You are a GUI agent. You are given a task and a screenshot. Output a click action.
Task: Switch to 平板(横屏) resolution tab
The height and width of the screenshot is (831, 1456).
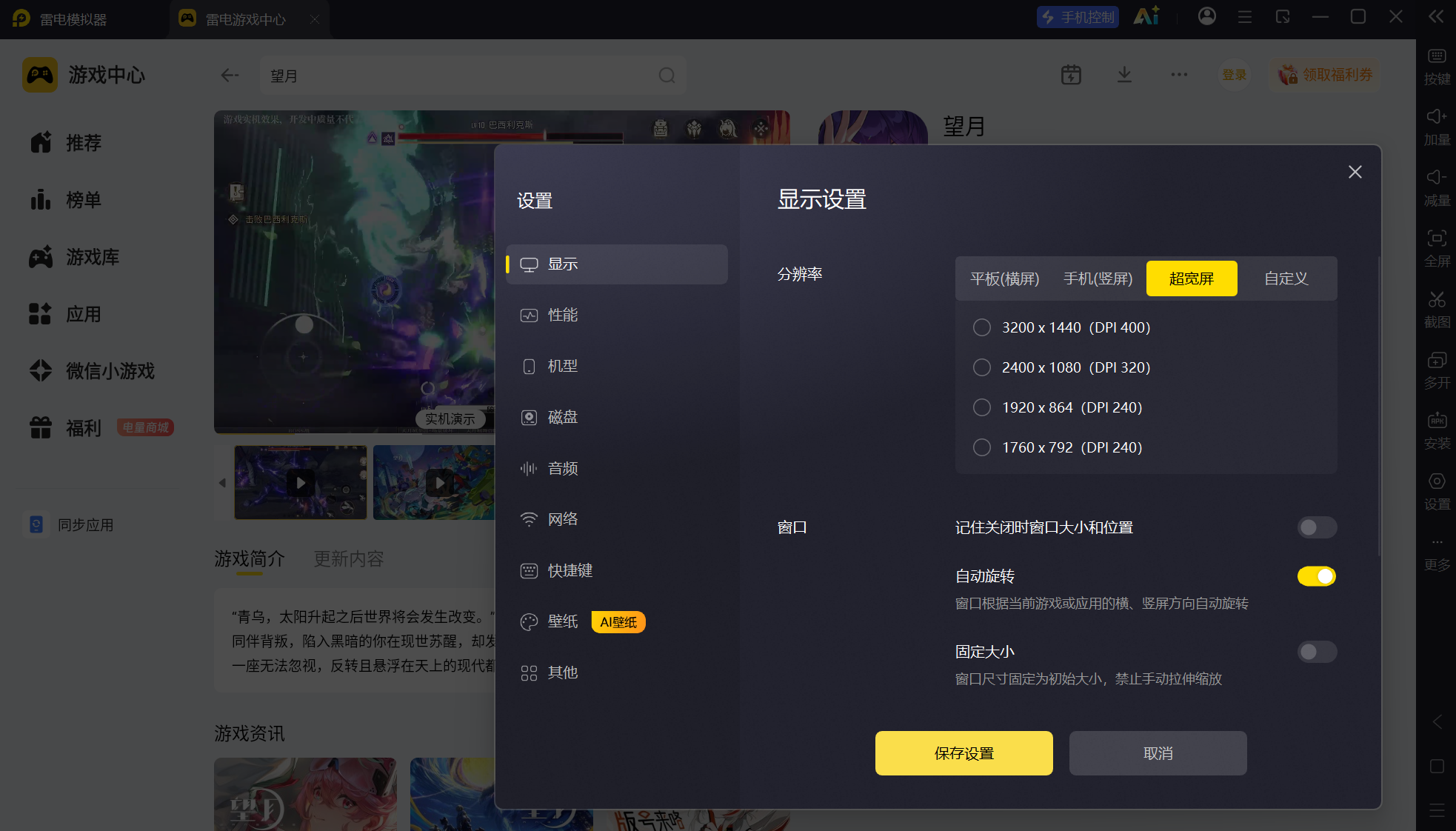pyautogui.click(x=1005, y=278)
